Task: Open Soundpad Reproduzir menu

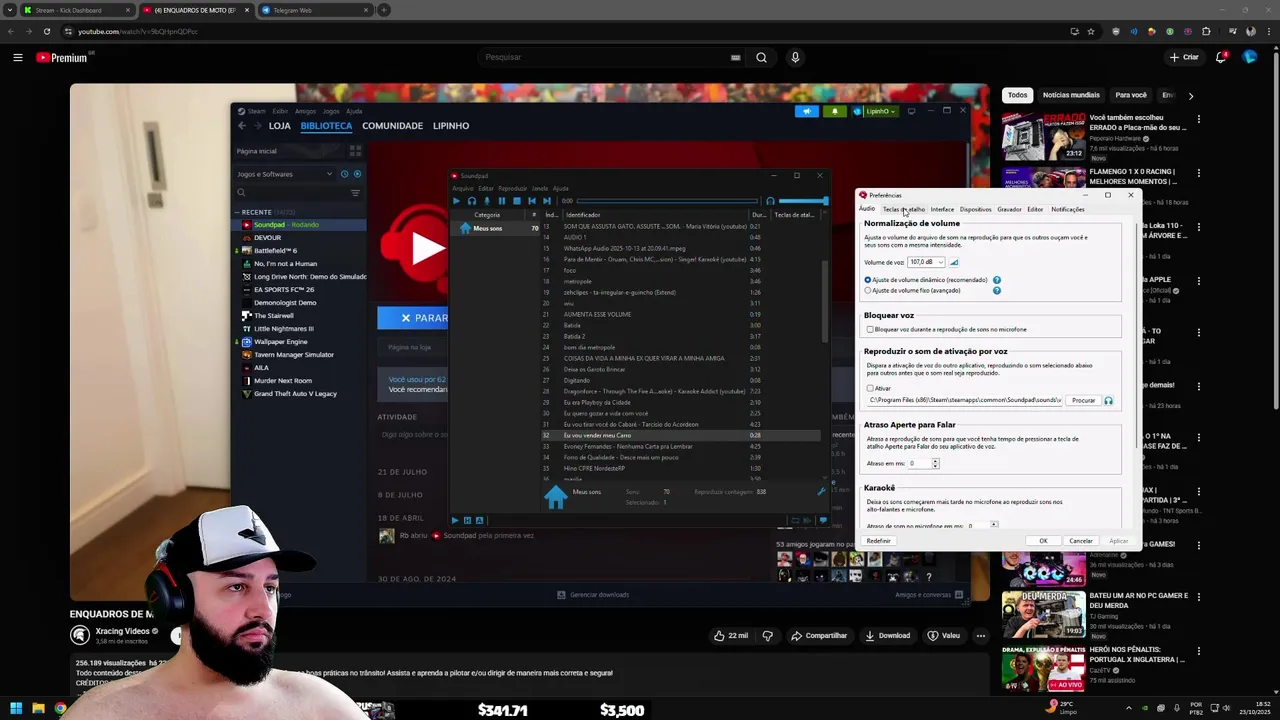Action: pyautogui.click(x=512, y=188)
